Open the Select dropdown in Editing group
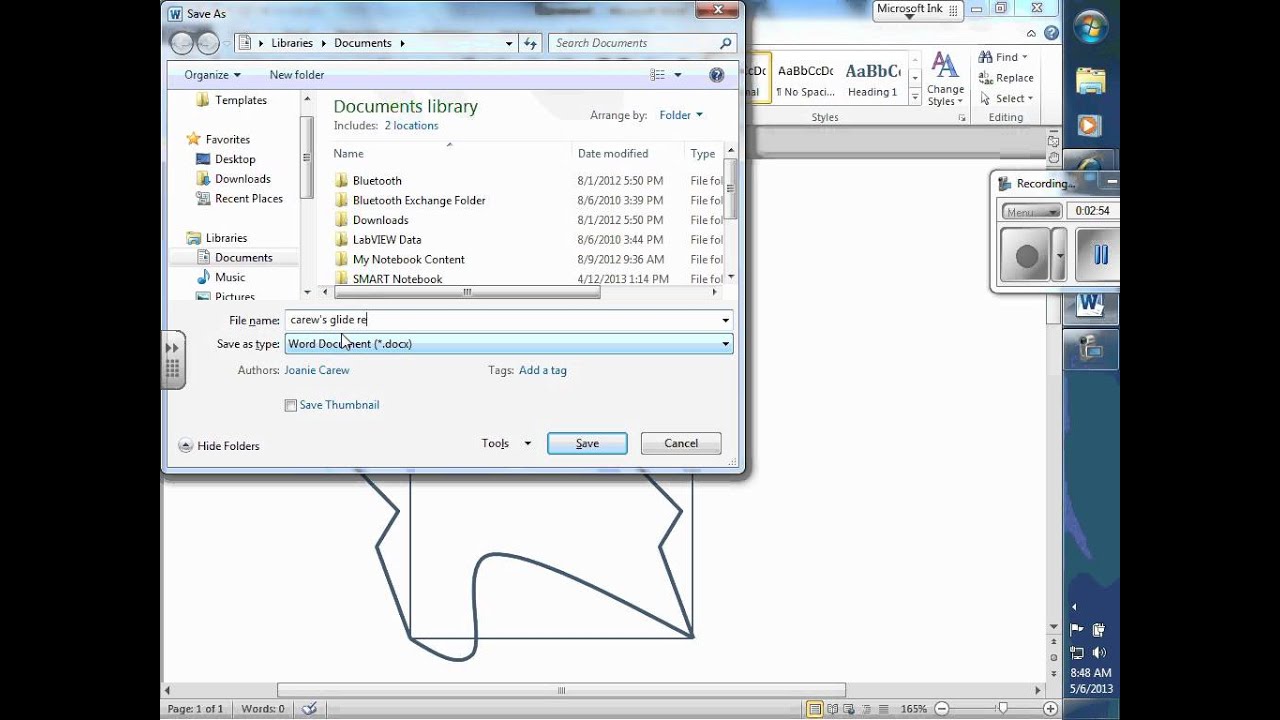Screen dimensions: 1280x720 [x=1006, y=99]
